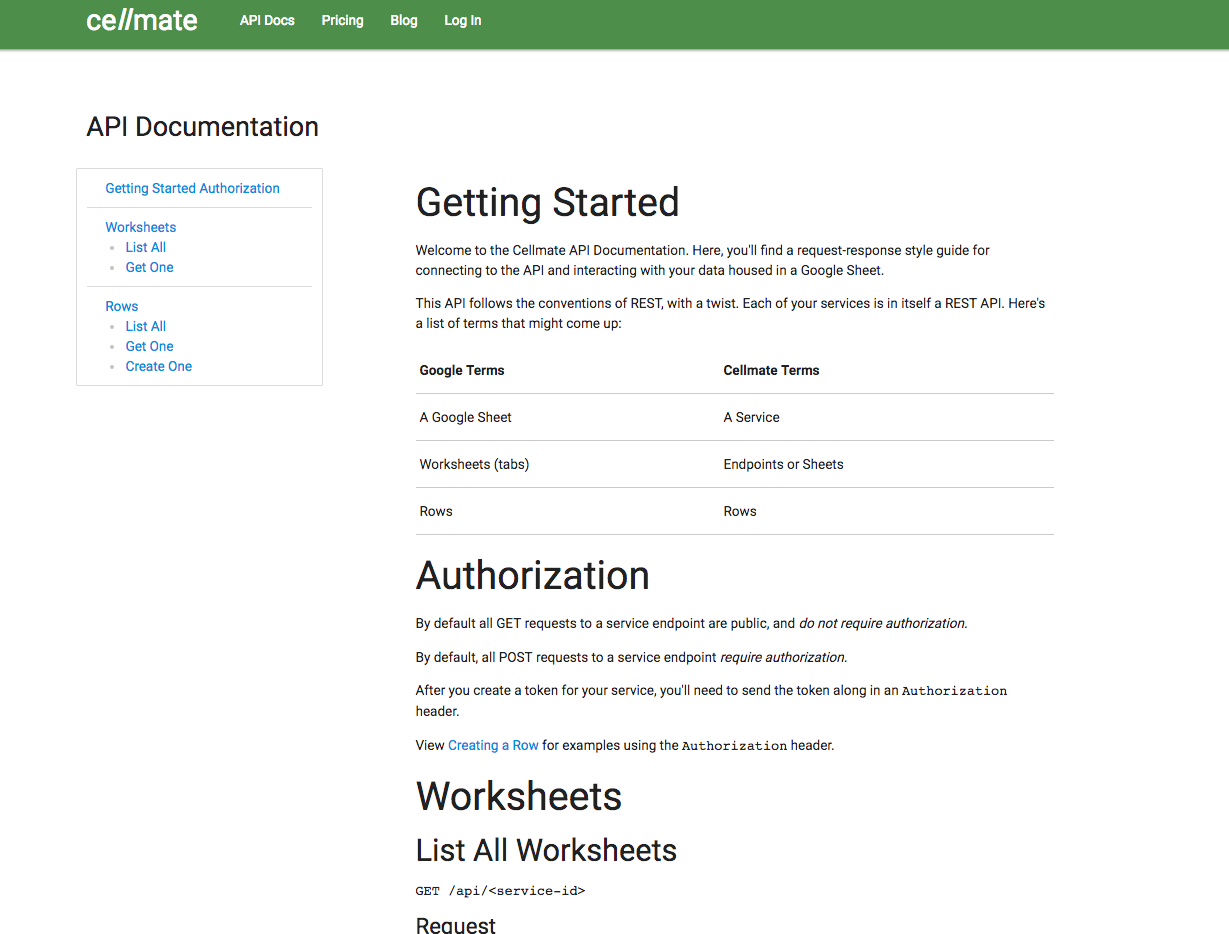This screenshot has width=1229, height=934.
Task: Open Get One under Worksheets in sidebar
Action: click(150, 267)
